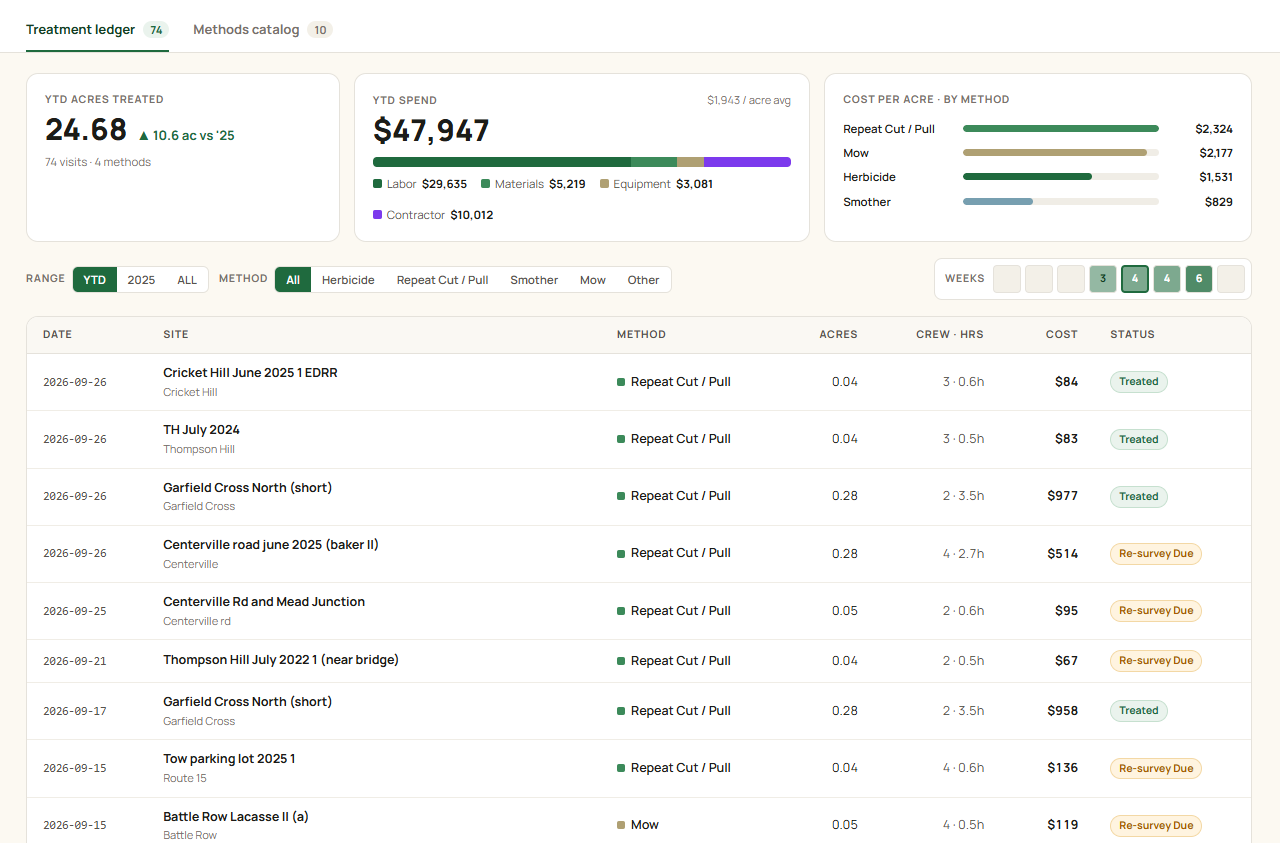Click the week cell showing 6
Viewport: 1280px width, 843px height.
[1199, 279]
